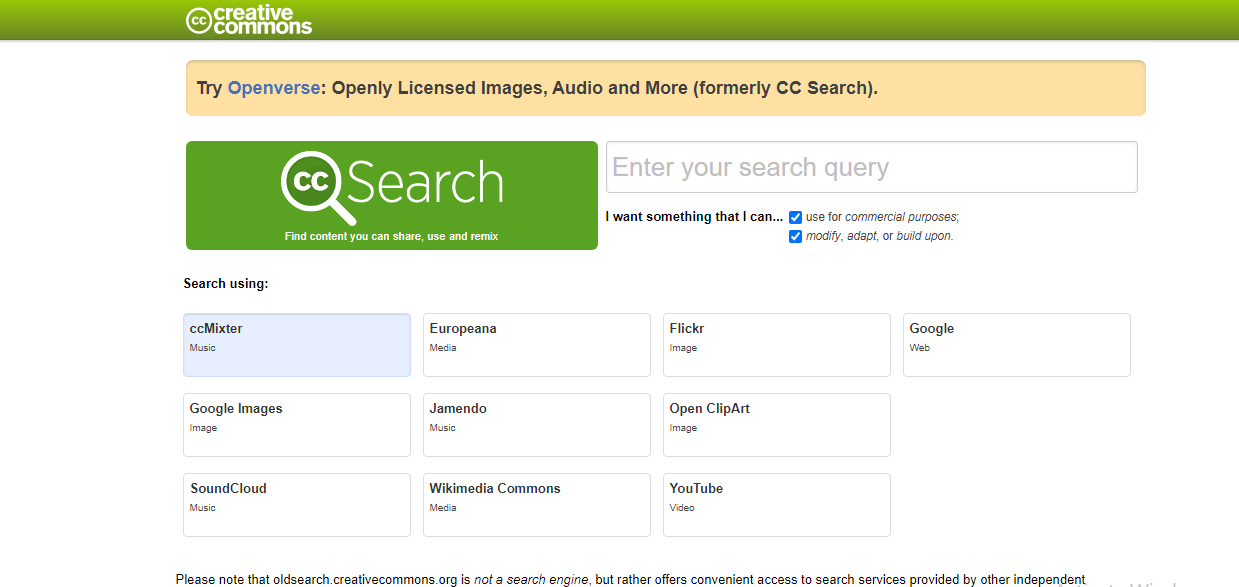Select Google Images search source
1239x587 pixels.
[x=297, y=425]
